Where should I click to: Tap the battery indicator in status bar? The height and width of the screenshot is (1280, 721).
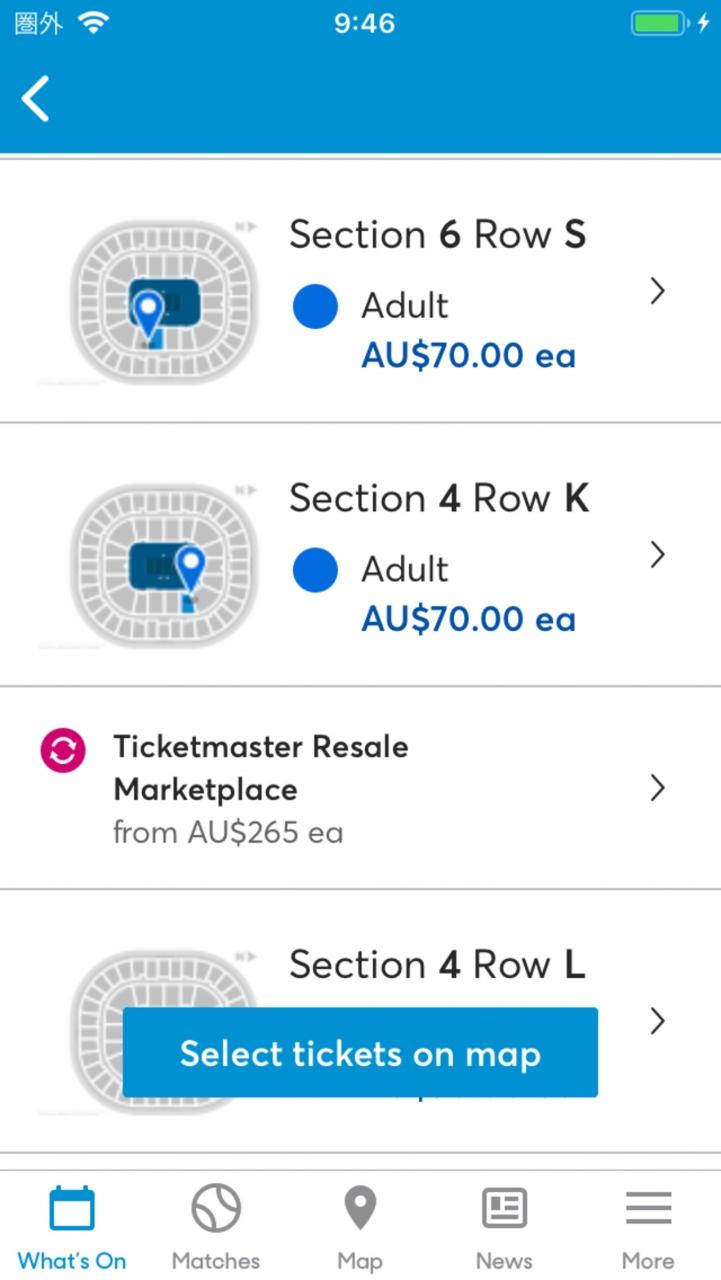click(x=658, y=23)
